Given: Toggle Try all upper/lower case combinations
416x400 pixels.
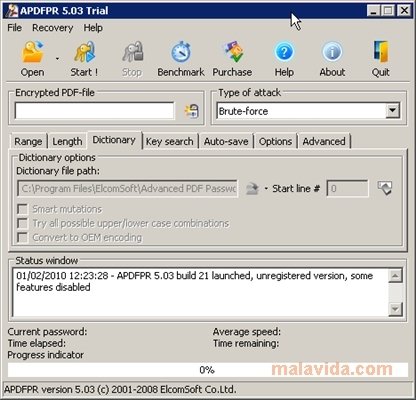Looking at the screenshot, I should 22,223.
